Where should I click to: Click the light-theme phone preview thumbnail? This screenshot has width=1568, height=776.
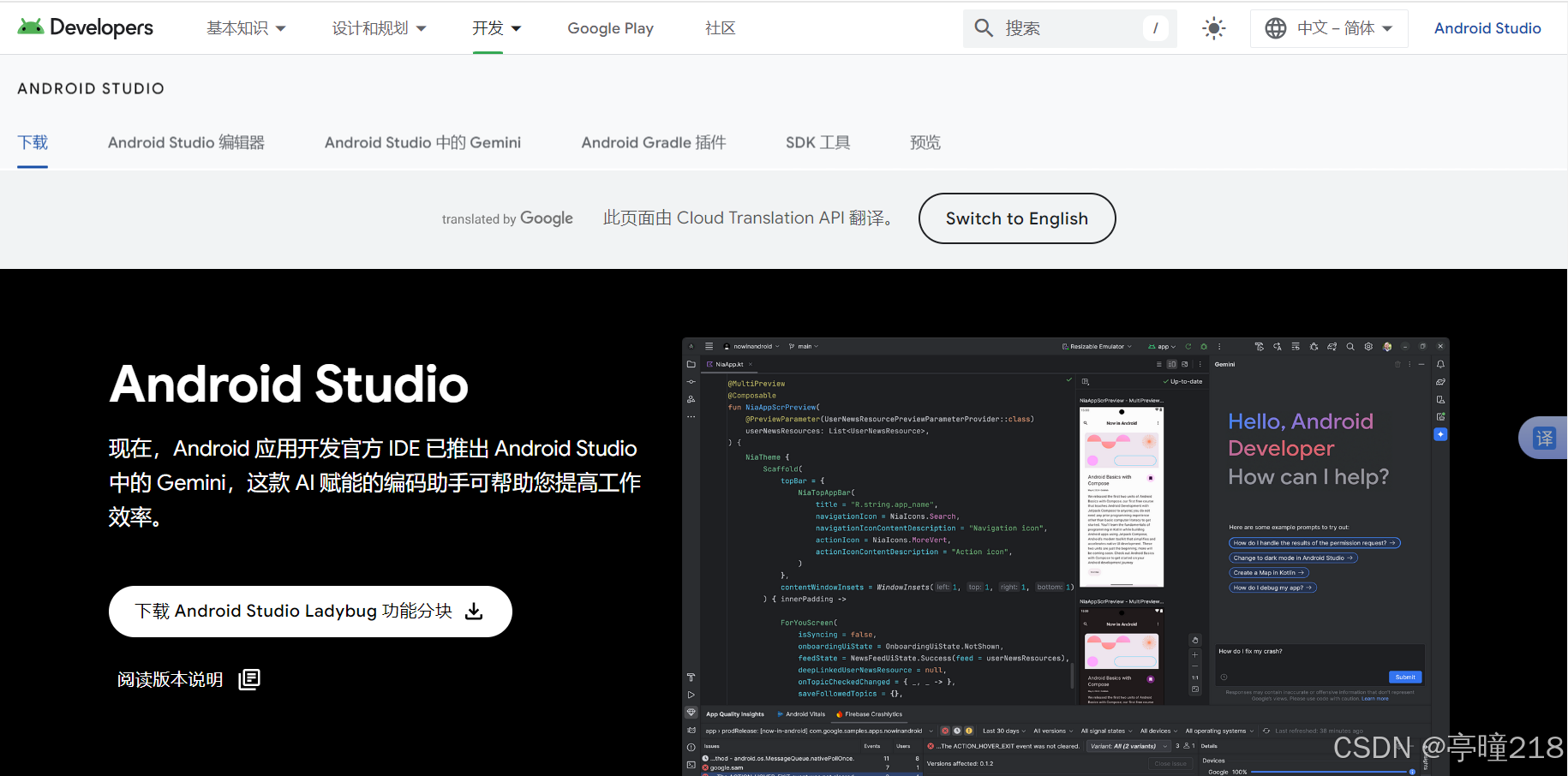1122,497
